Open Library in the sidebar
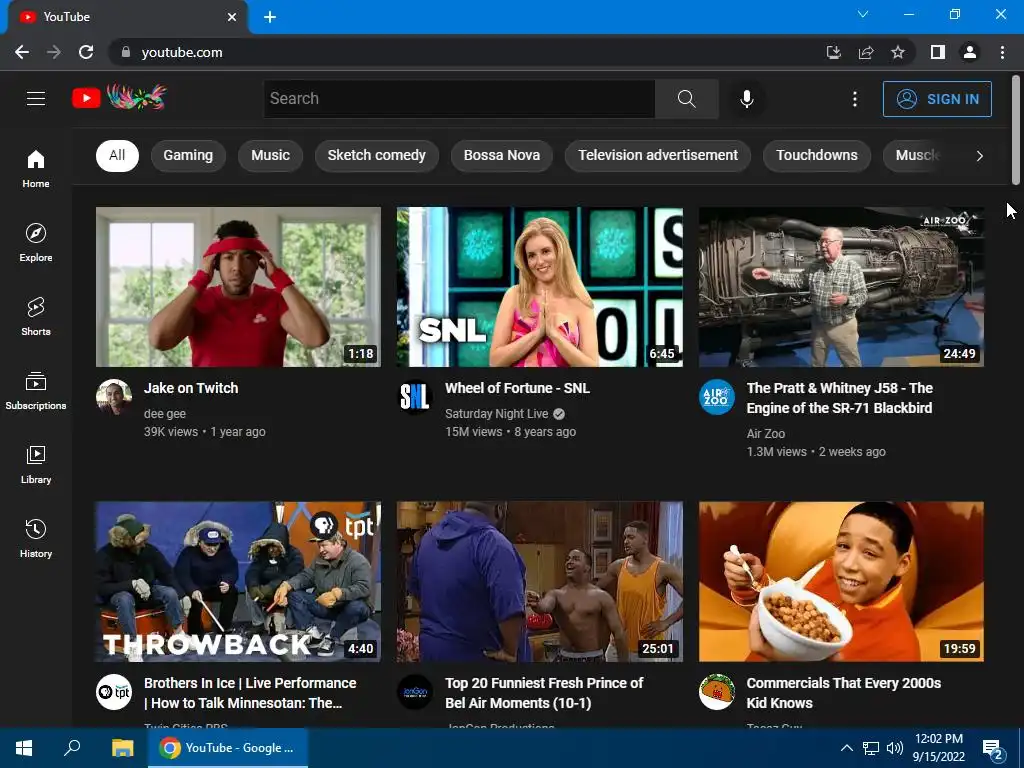Screen dimensions: 1024x768 pos(36,464)
